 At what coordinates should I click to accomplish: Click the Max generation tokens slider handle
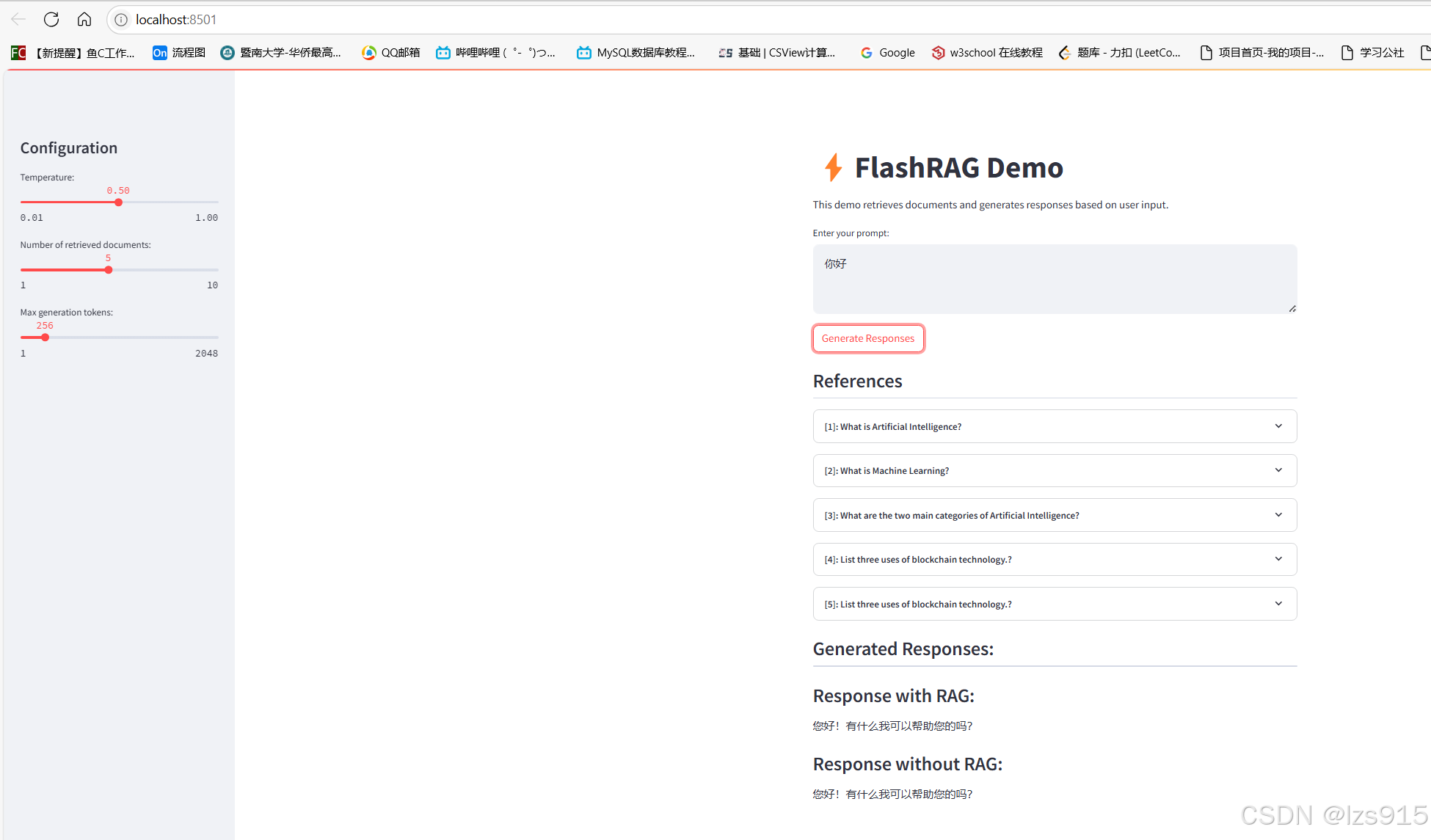pos(45,337)
